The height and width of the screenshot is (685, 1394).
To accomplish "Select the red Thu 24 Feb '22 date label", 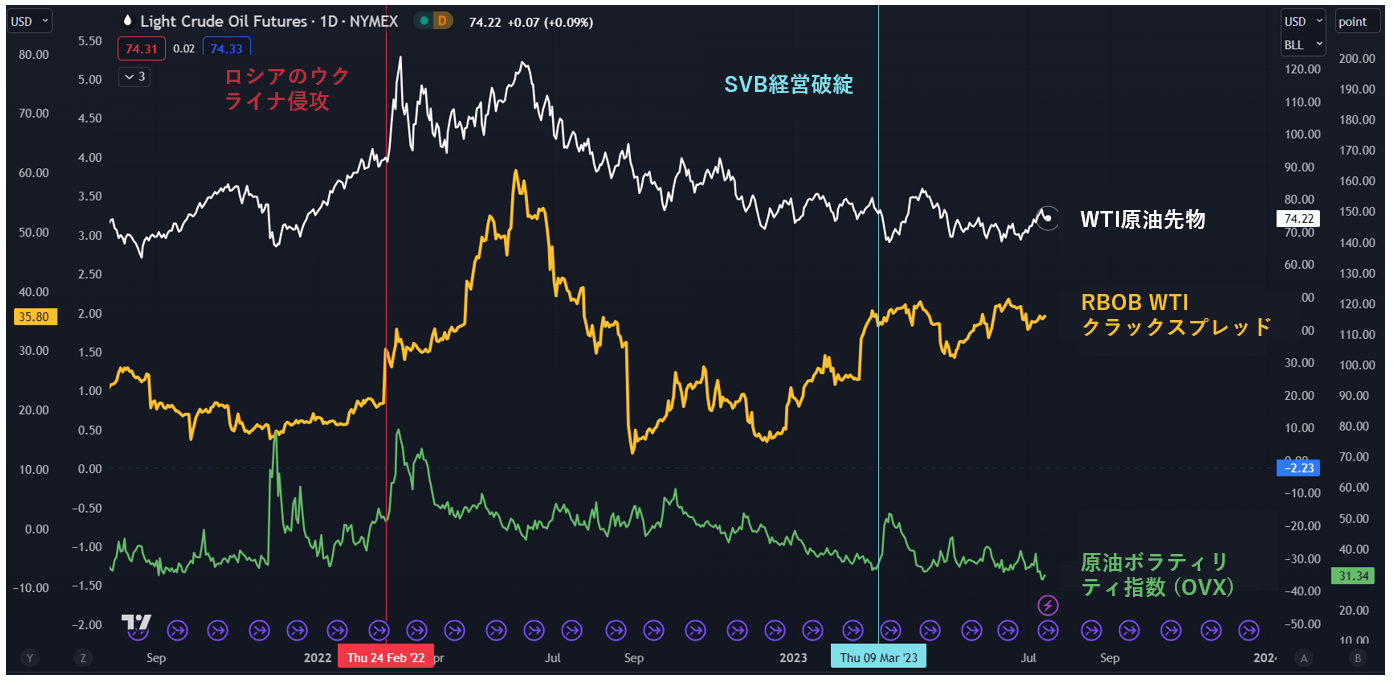I will click(x=386, y=657).
